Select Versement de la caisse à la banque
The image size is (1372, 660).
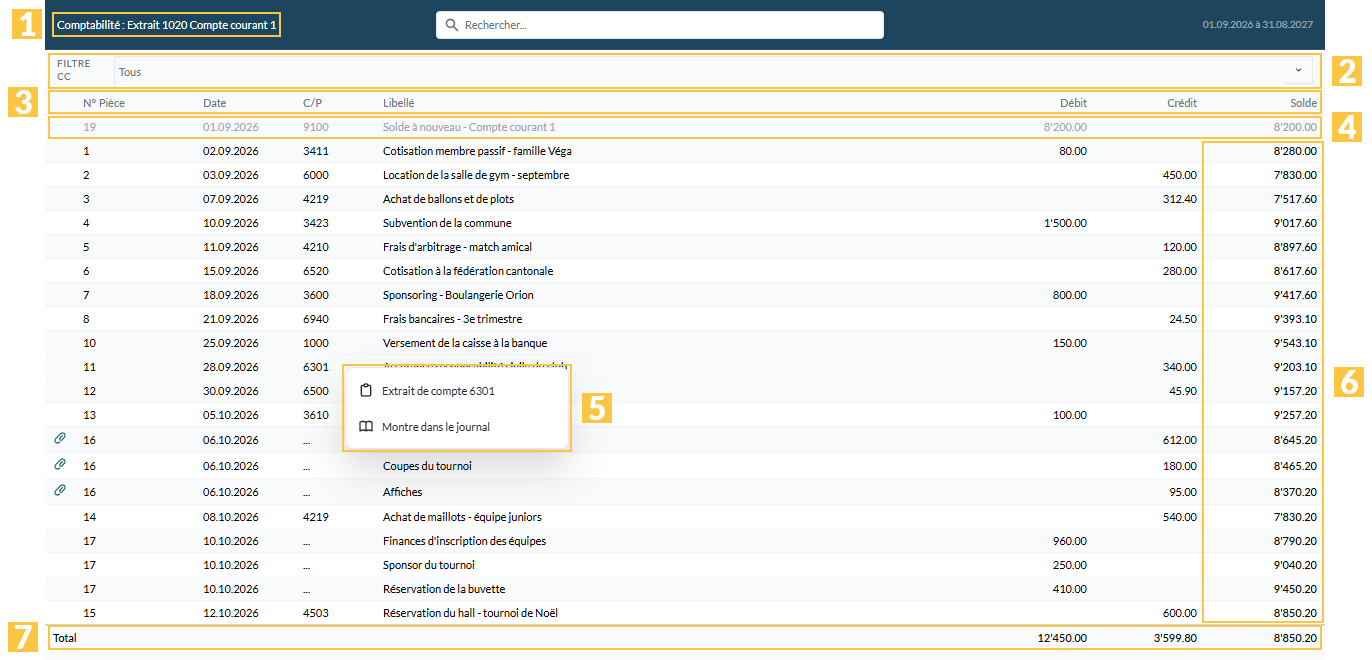[x=465, y=343]
